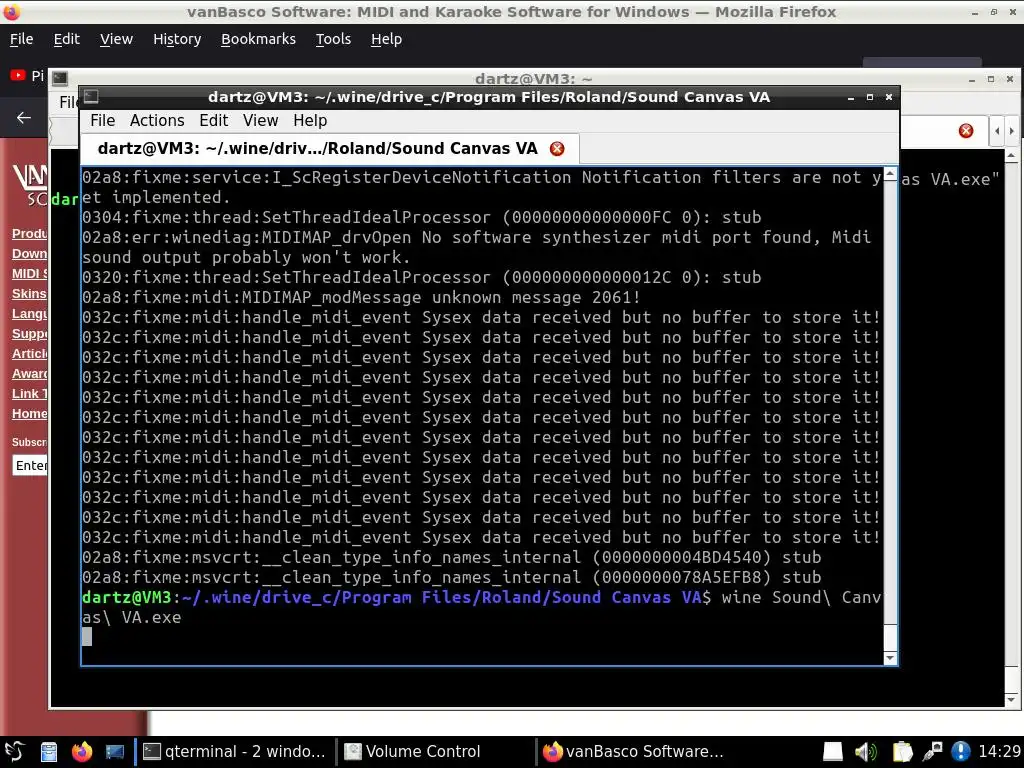Open Home link on vanBasco page
Image resolution: width=1024 pixels, height=768 pixels.
tap(29, 413)
